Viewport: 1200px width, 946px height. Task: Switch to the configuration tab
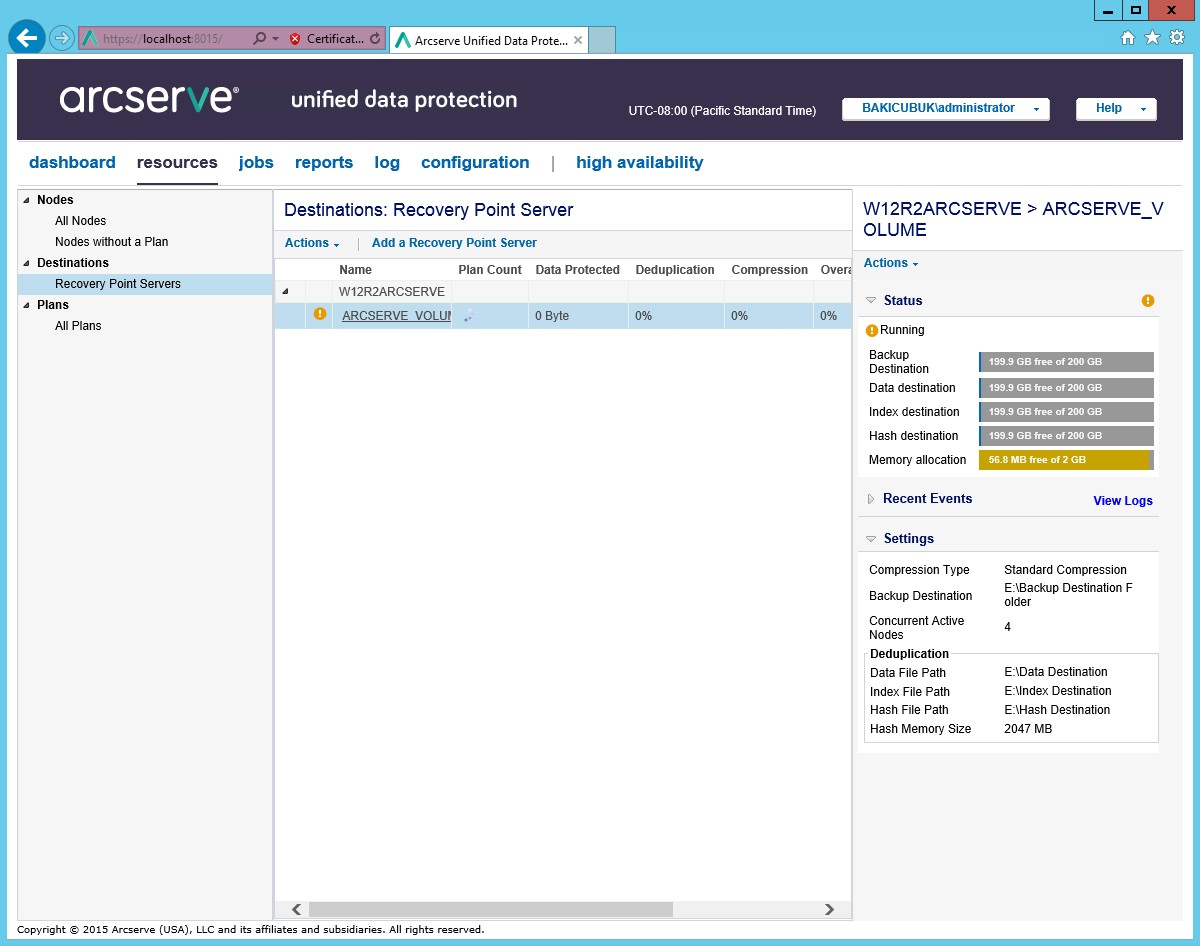pos(475,162)
